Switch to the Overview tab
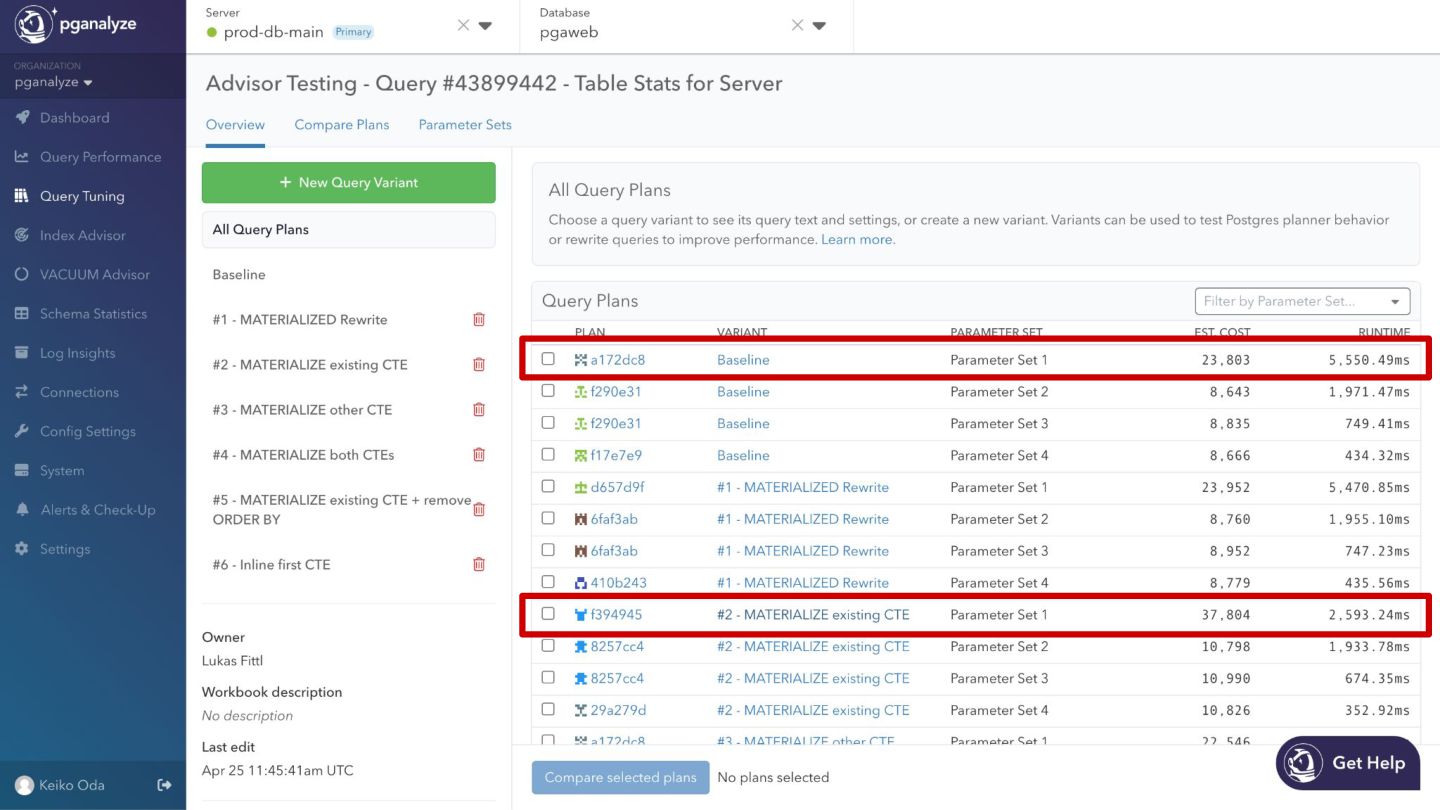 (x=235, y=125)
